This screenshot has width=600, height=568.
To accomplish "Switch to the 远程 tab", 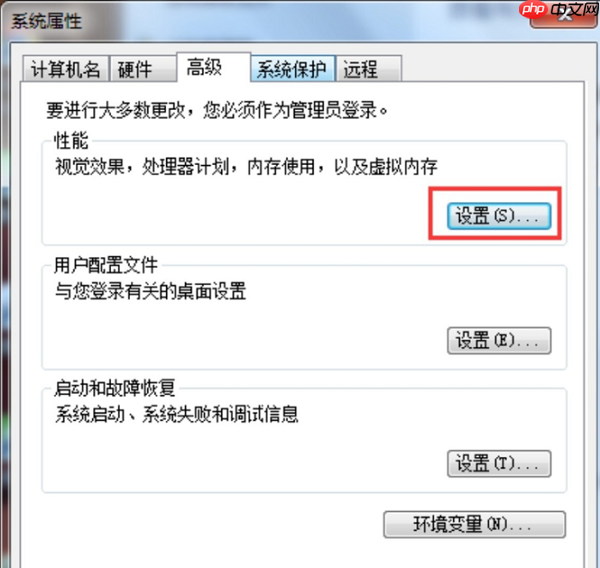I will (369, 69).
